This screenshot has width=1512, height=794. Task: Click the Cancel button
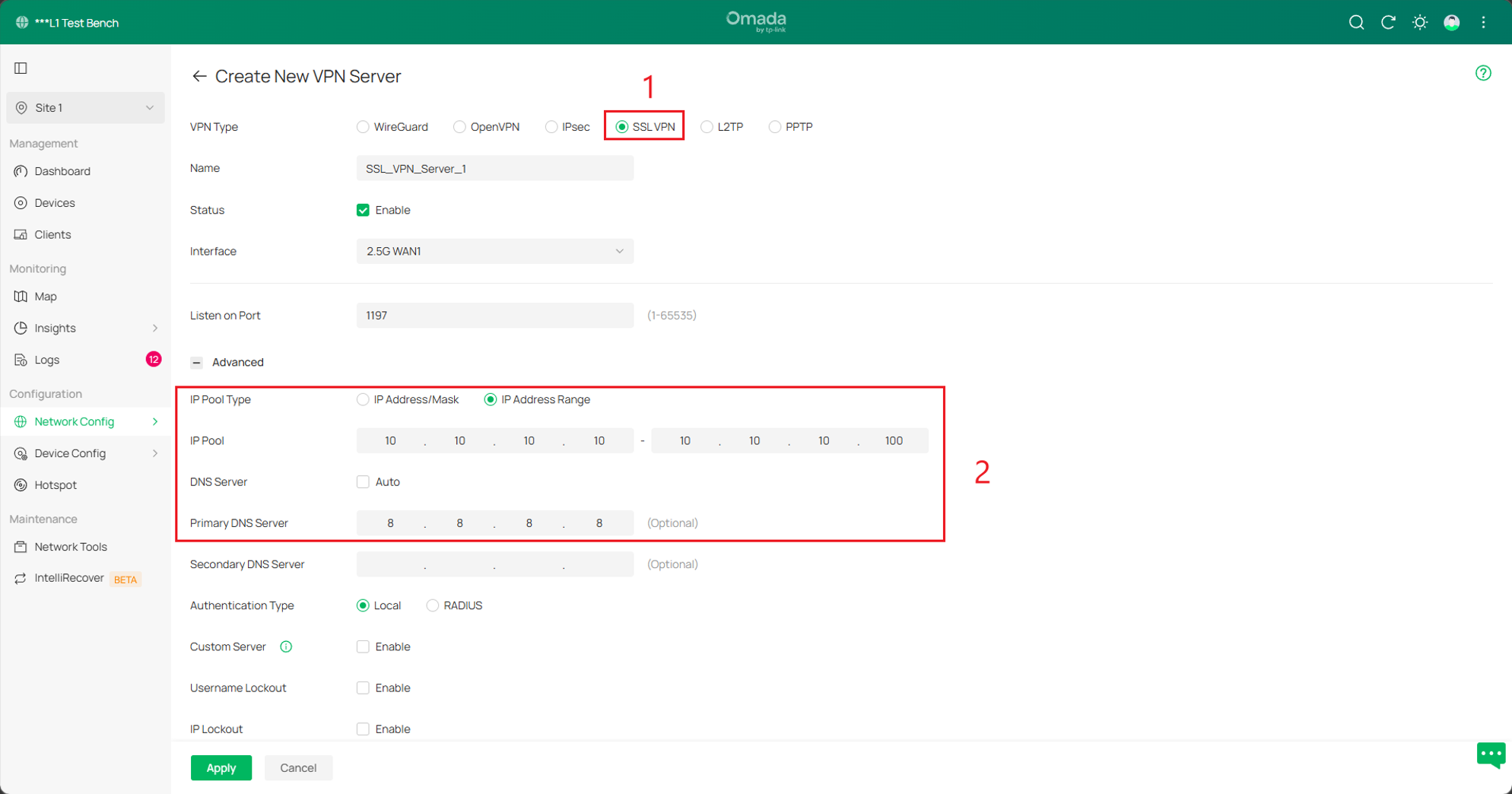tap(298, 768)
